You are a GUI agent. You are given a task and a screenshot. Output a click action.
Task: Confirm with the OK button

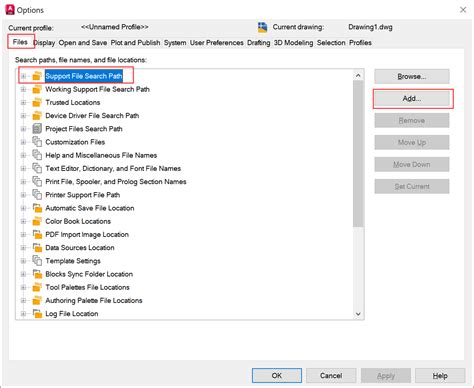pos(277,376)
